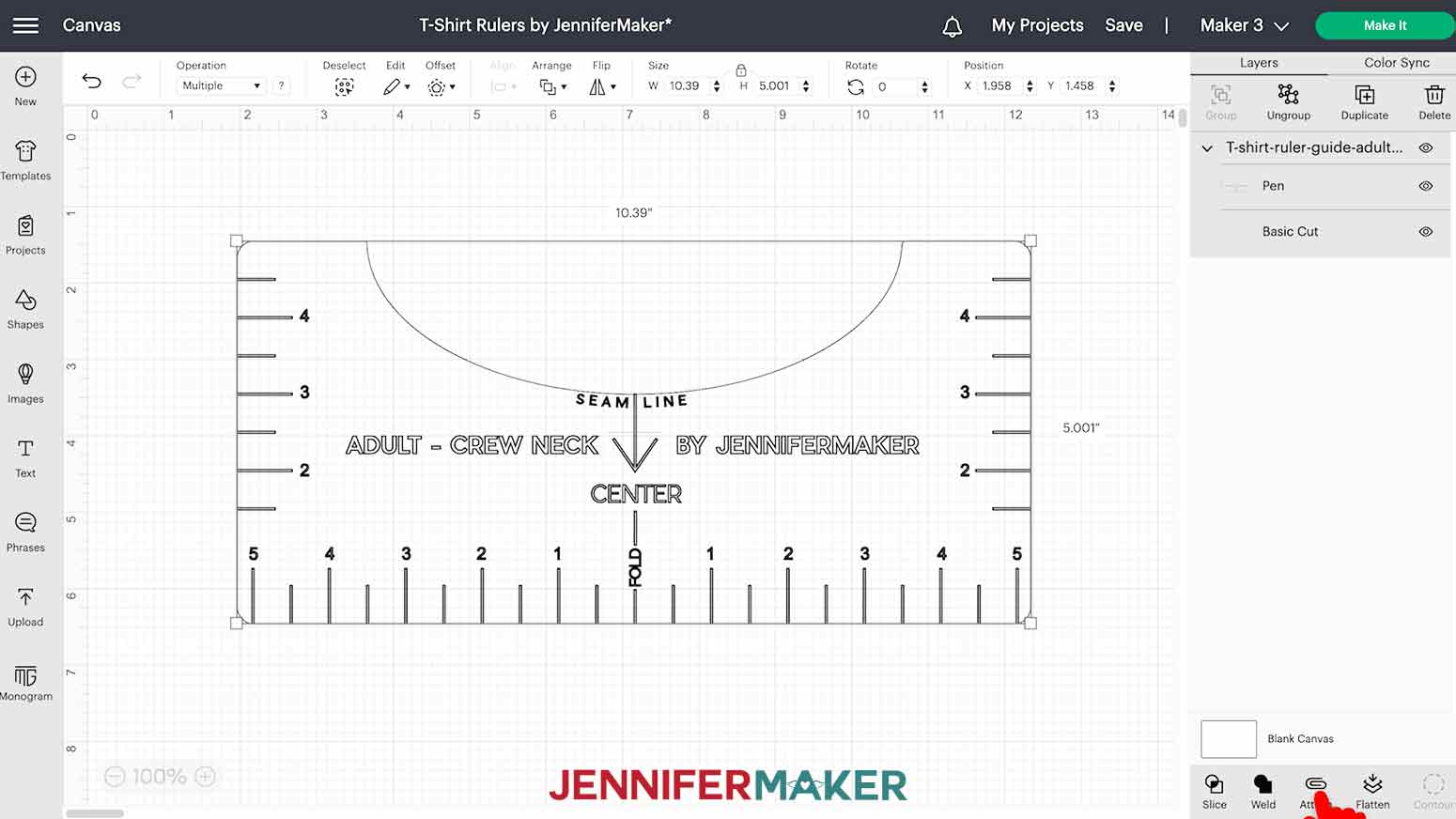
Task: Click Save in the header
Action: pyautogui.click(x=1123, y=25)
